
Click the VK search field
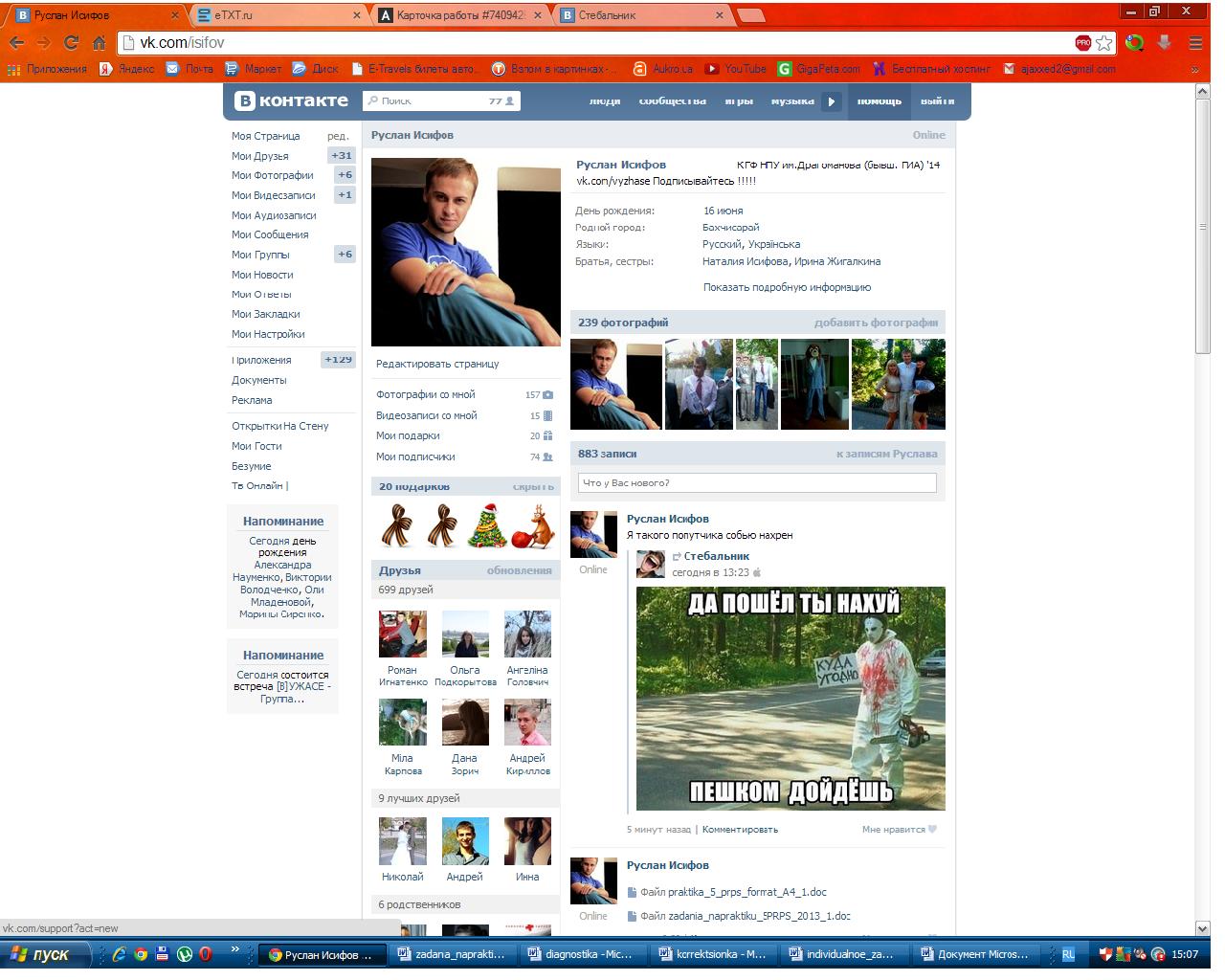(441, 100)
